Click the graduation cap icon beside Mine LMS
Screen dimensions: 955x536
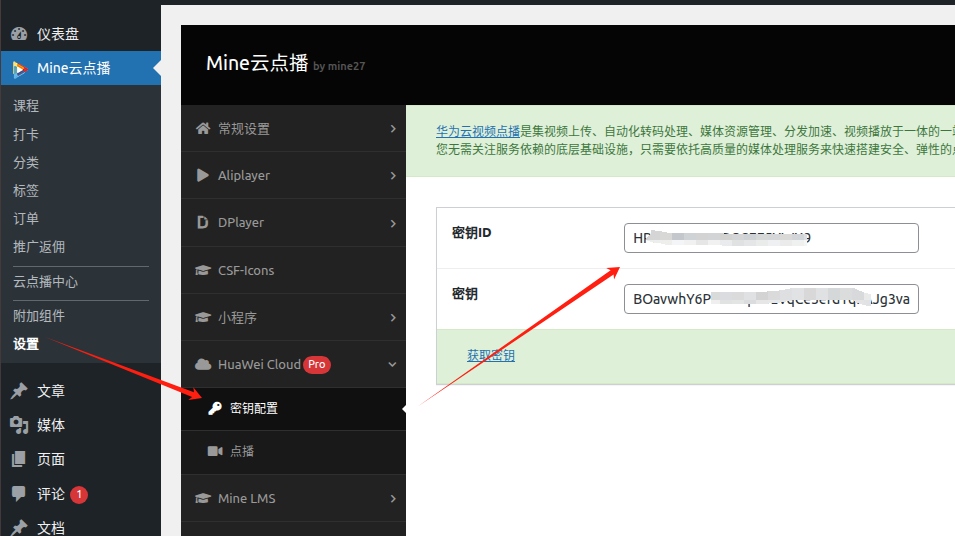tap(203, 498)
